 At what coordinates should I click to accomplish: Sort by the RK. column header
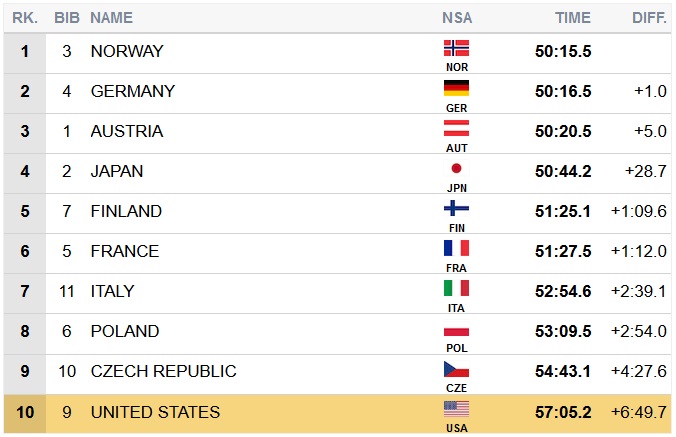coord(25,18)
